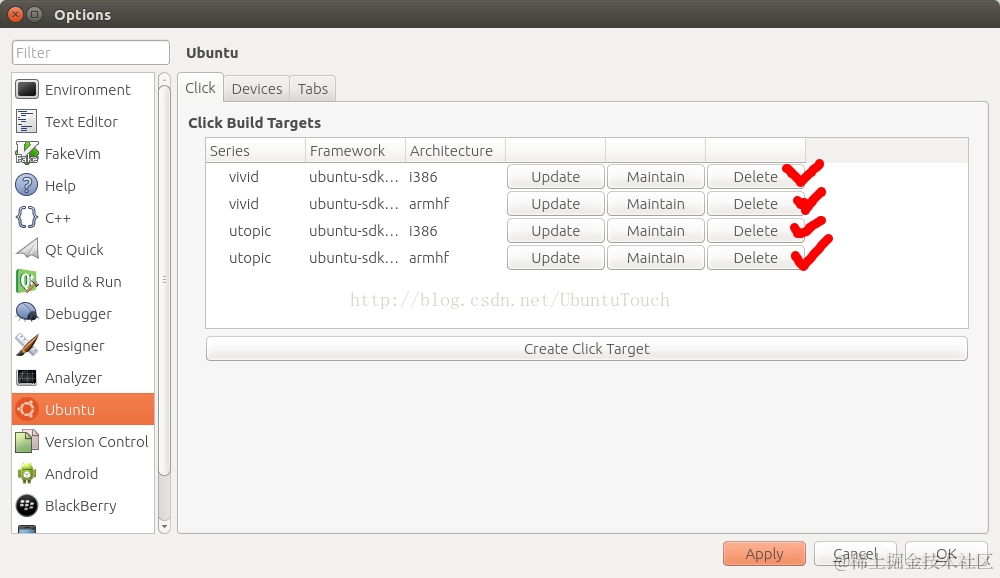The width and height of the screenshot is (1000, 578).
Task: Update the utopic i386 target
Action: coord(555,231)
